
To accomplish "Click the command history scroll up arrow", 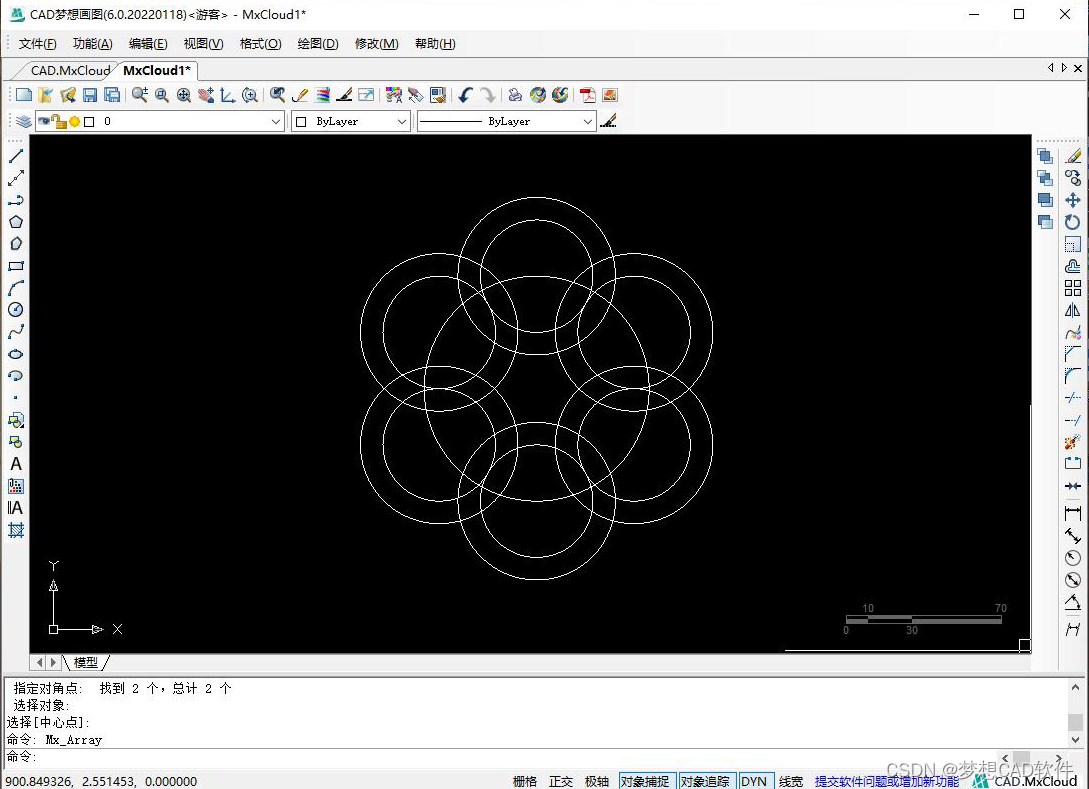I will tap(1075, 688).
